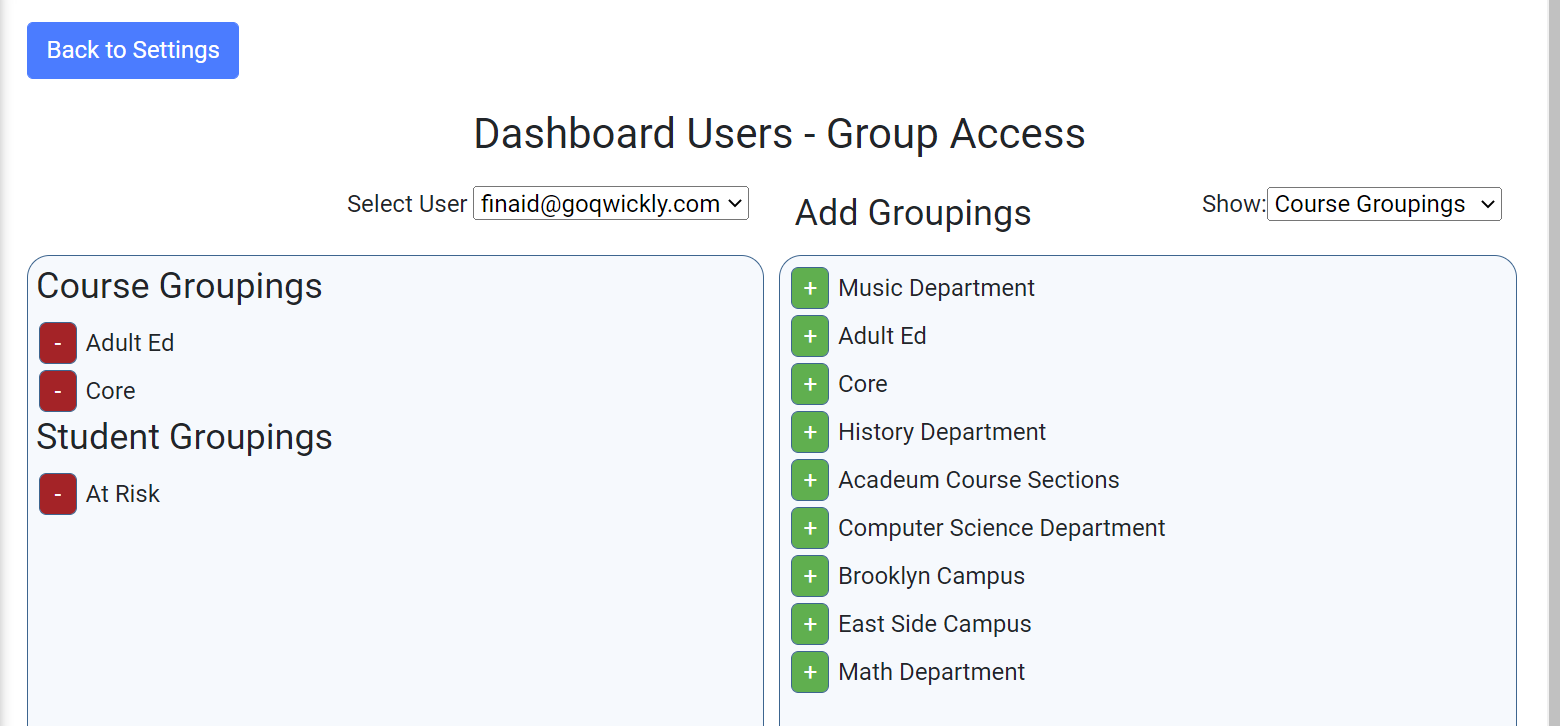Add Computer Science Department grouping
Screen dimensions: 1560x726
(809, 528)
